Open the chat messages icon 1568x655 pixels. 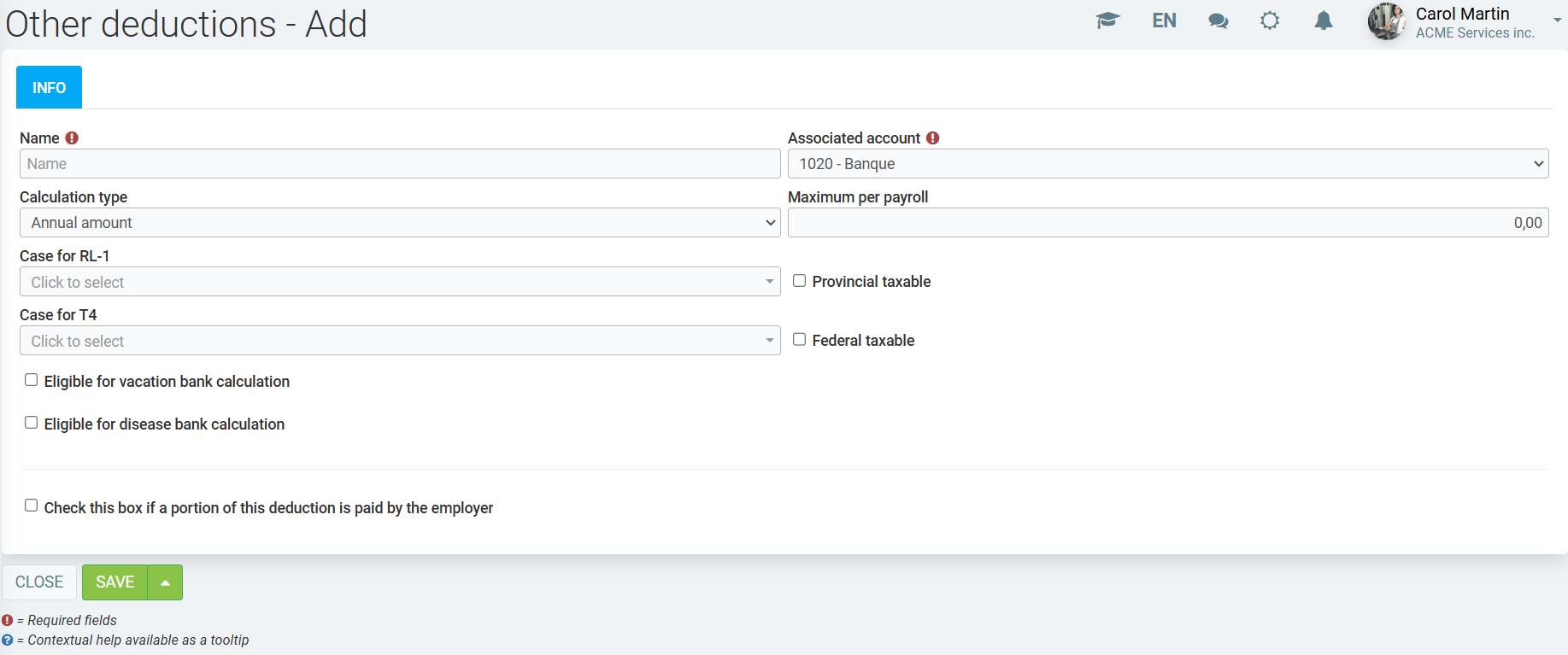1218,20
